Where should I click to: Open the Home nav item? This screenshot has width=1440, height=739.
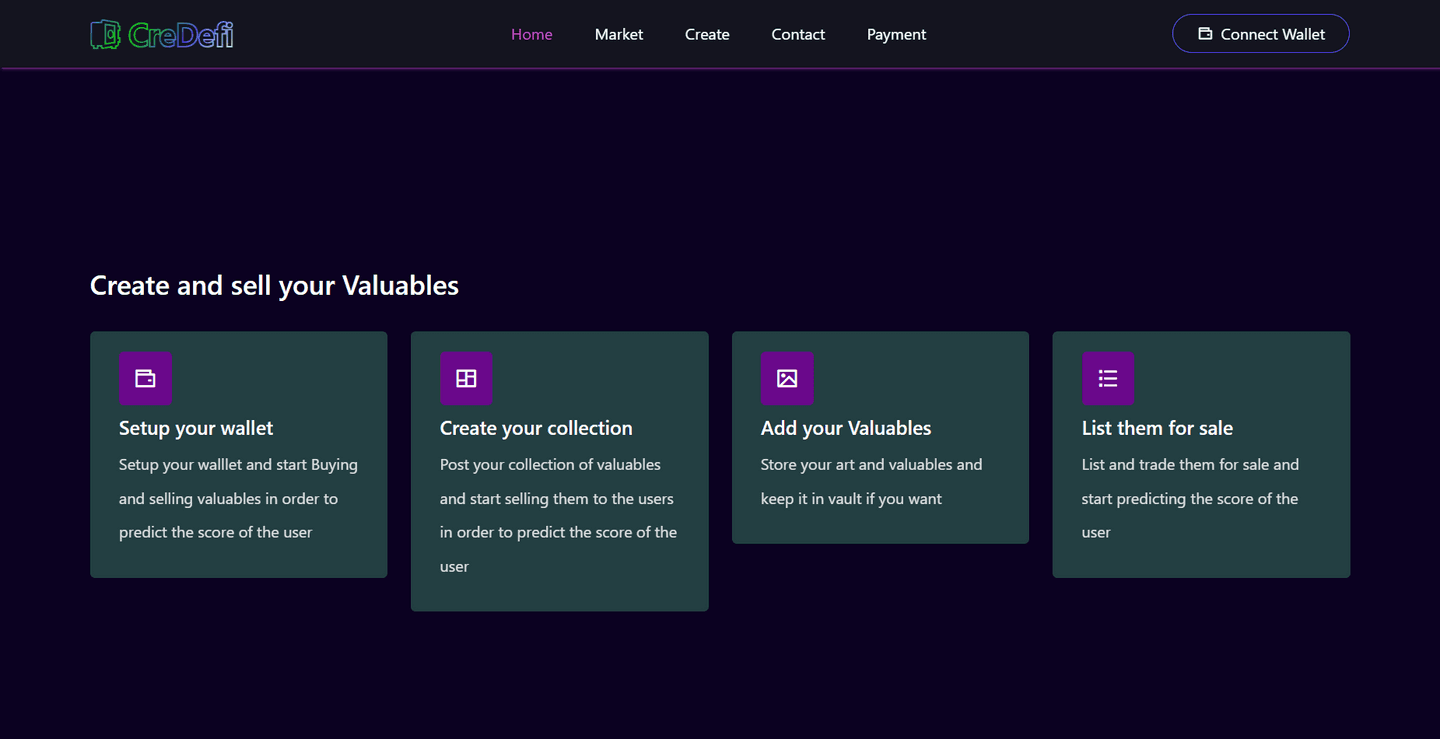(532, 34)
